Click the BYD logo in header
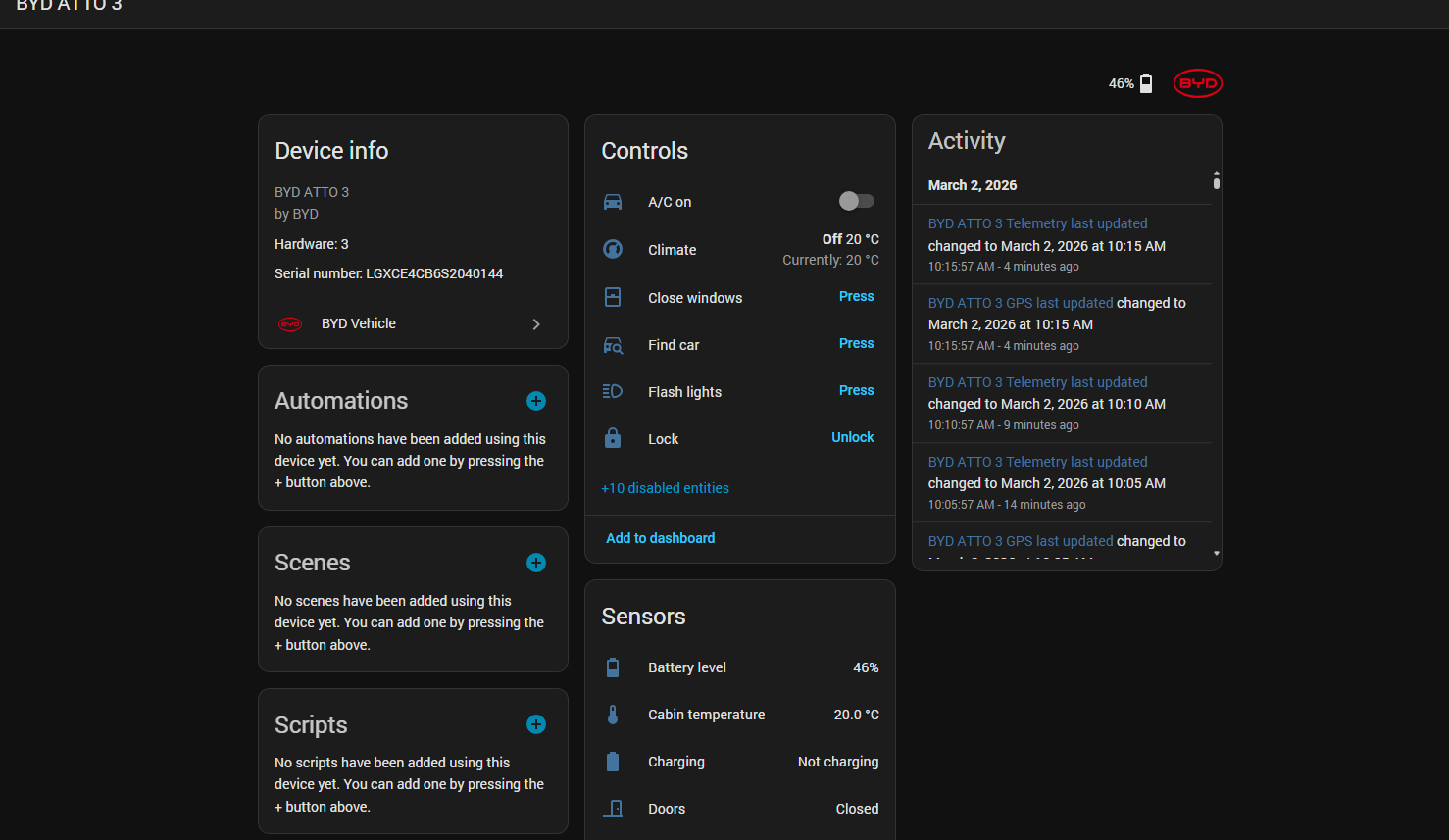The height and width of the screenshot is (840, 1449). click(x=1197, y=83)
